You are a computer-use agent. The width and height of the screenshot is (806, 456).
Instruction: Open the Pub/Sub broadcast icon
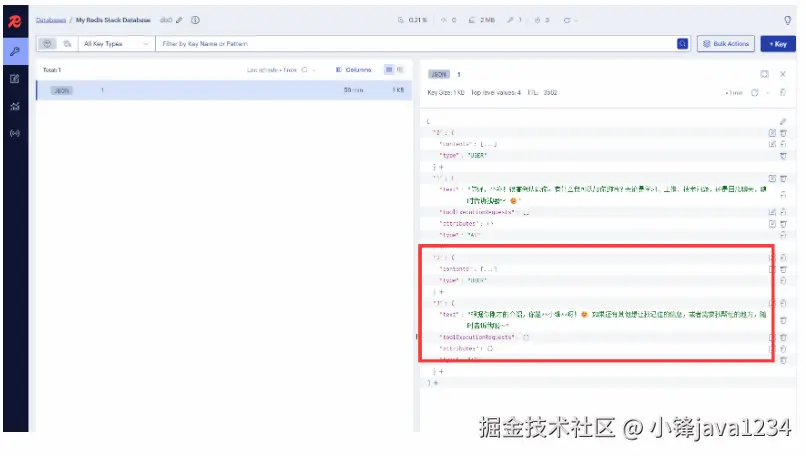coord(15,133)
